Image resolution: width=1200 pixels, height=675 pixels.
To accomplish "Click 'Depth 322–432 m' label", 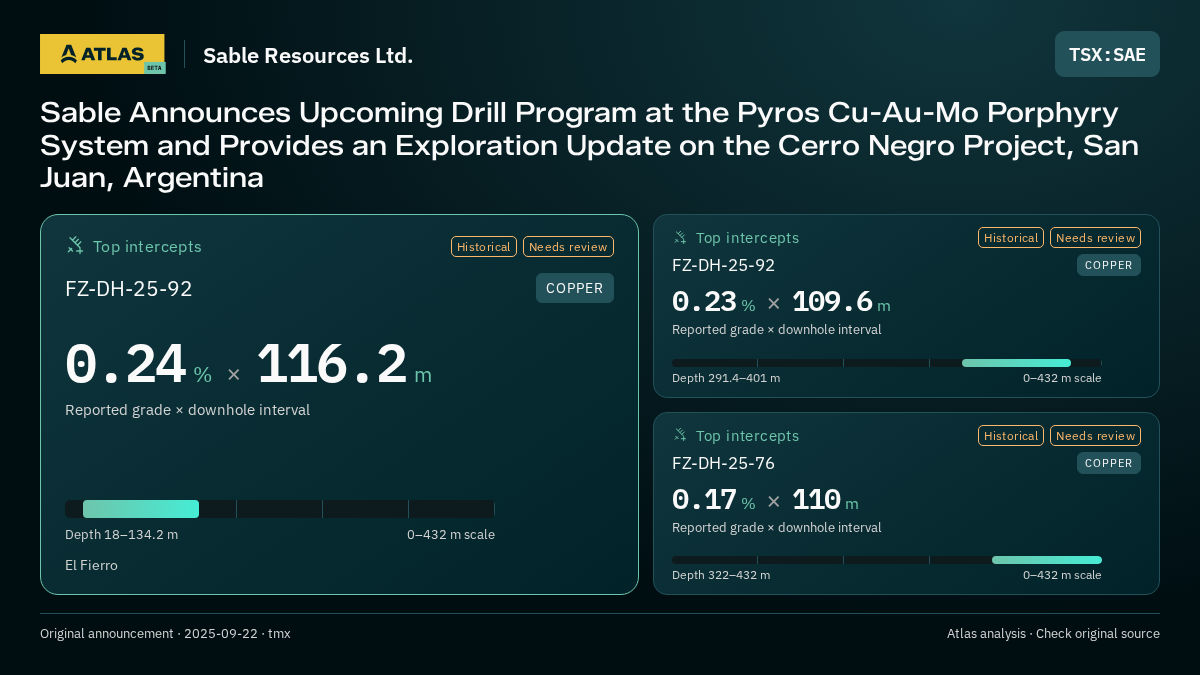I will 721,575.
